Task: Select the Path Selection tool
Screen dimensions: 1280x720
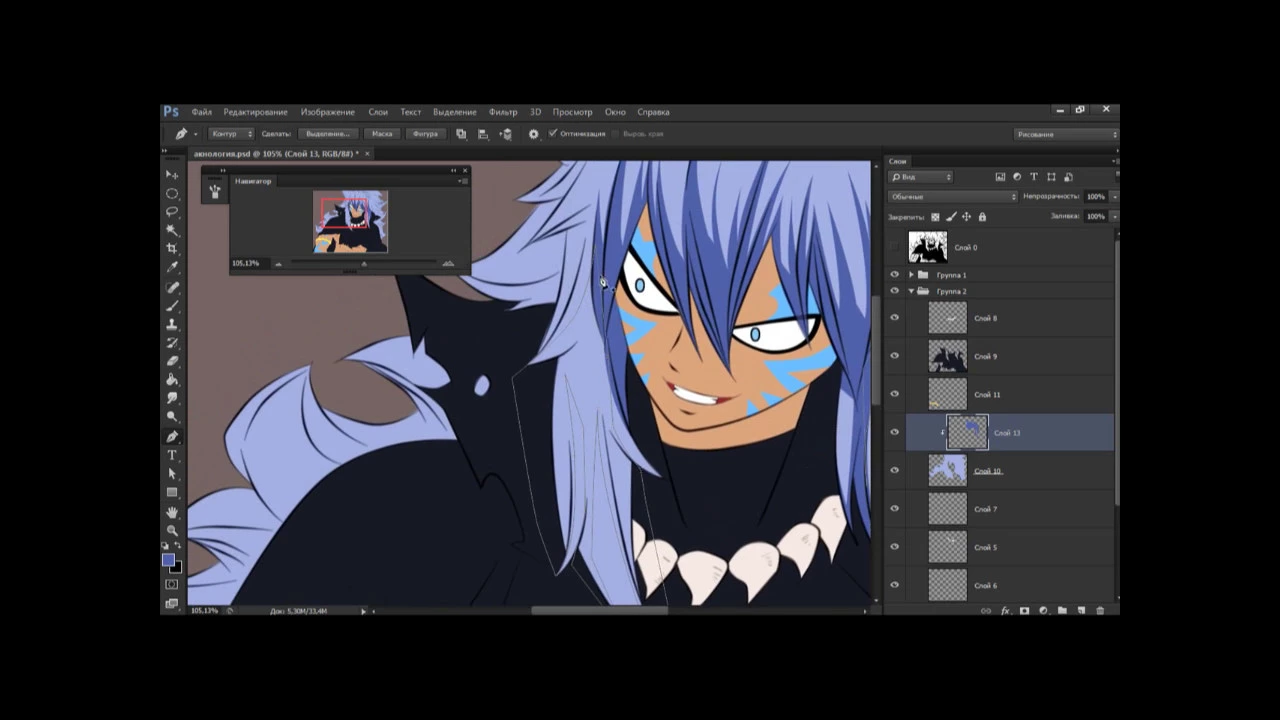Action: (172, 474)
